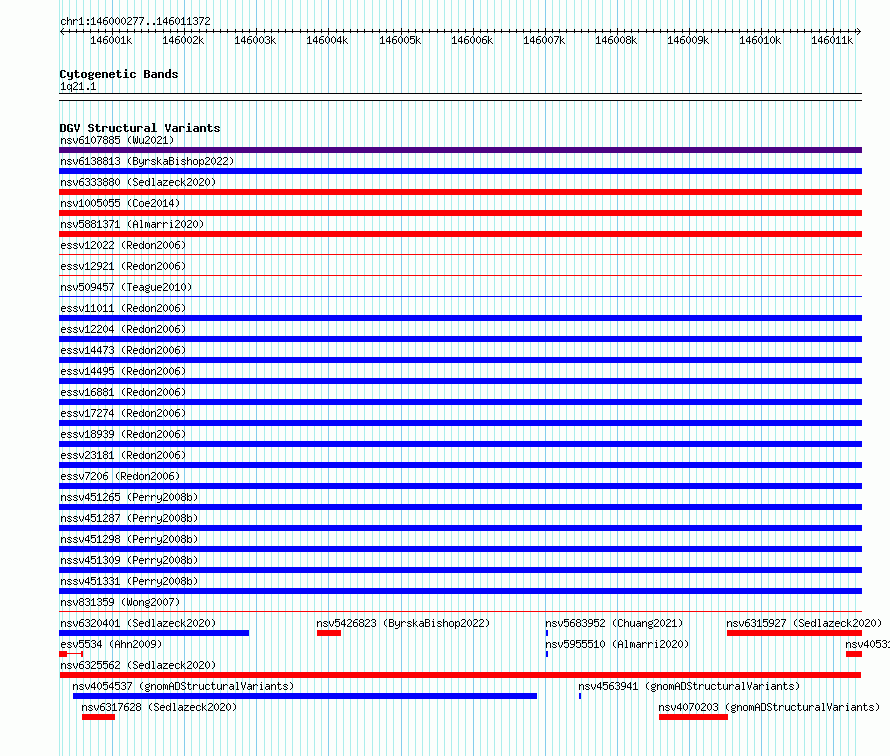890x756 pixels.
Task: Click the blue bar of nsv4054537 gnomAD variant
Action: pos(305,696)
